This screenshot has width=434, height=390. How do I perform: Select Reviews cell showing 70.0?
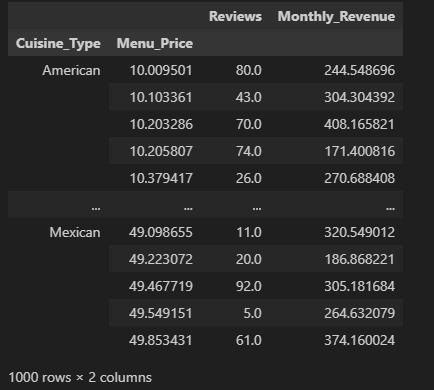[249, 124]
